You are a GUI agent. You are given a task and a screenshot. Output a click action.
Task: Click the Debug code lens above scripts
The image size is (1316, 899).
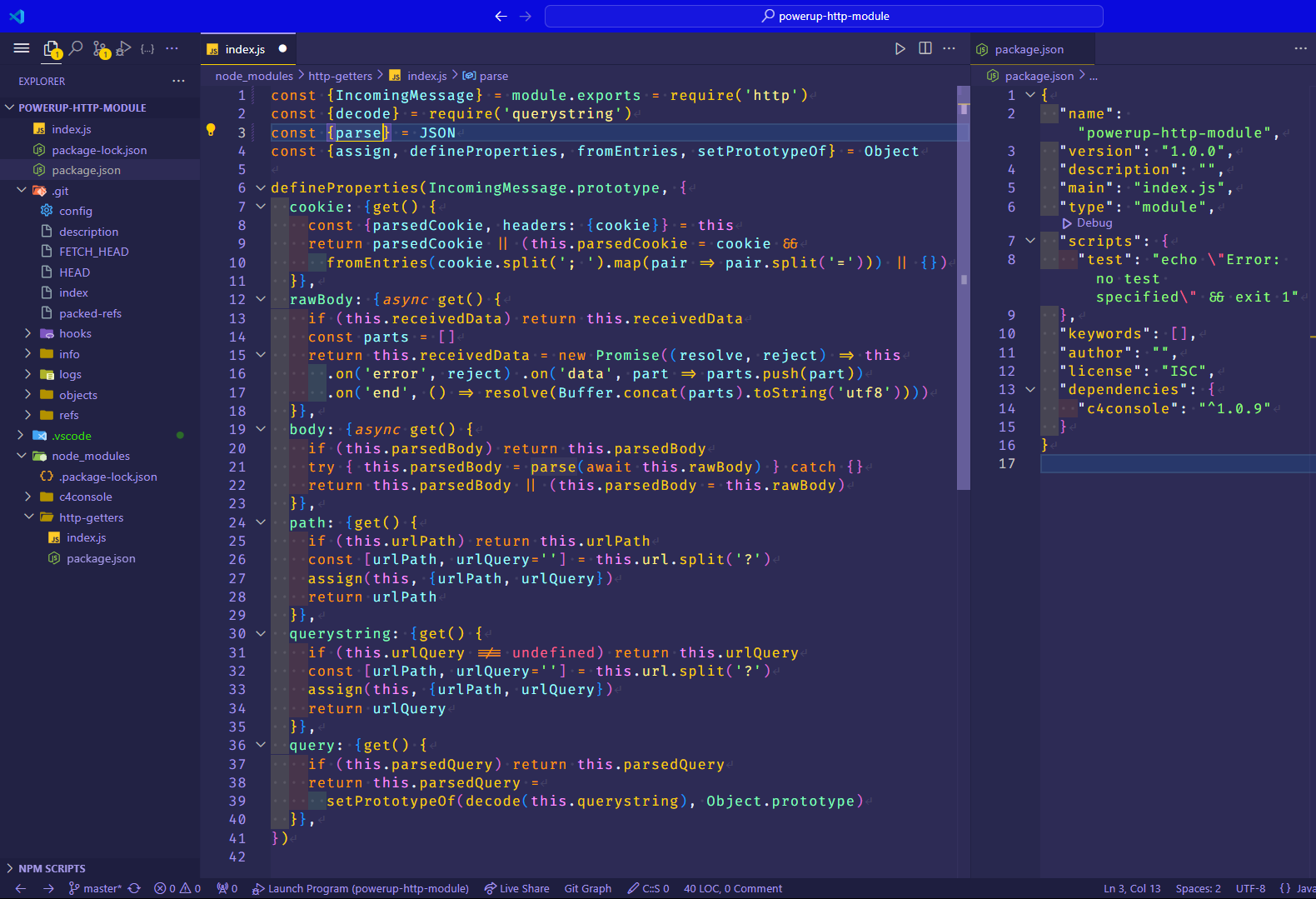1088,222
